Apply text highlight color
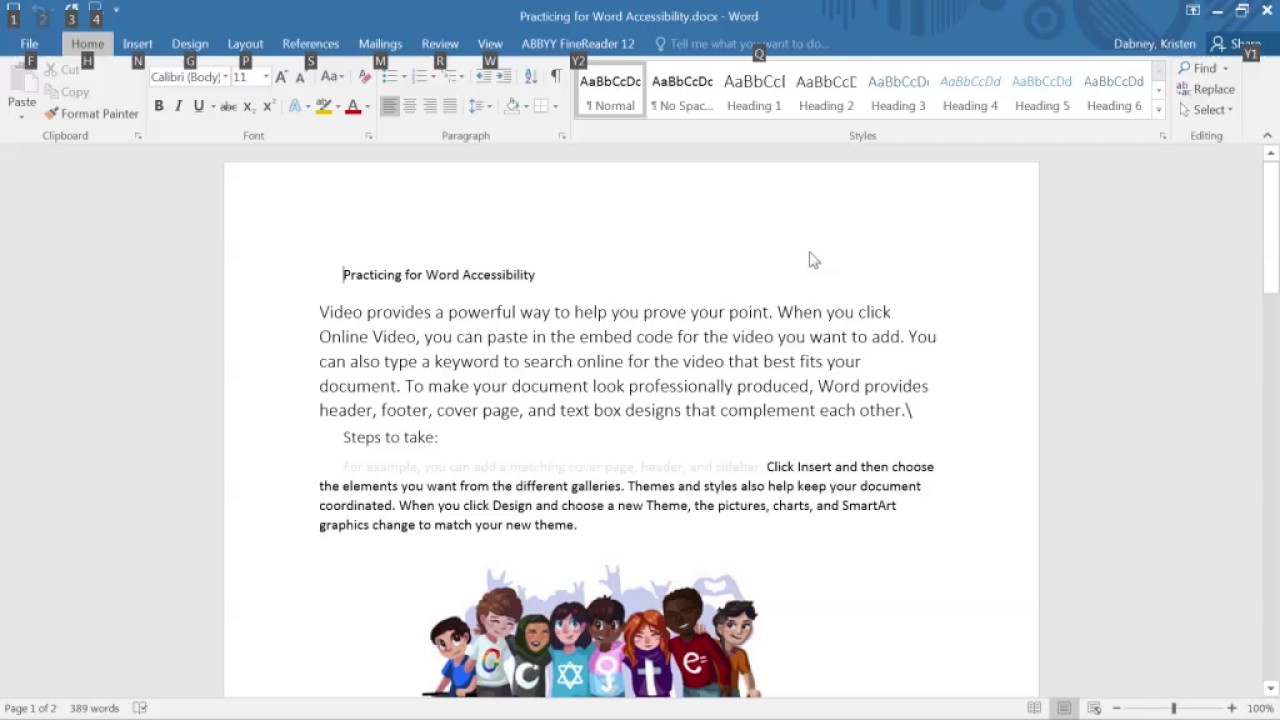 (x=323, y=106)
